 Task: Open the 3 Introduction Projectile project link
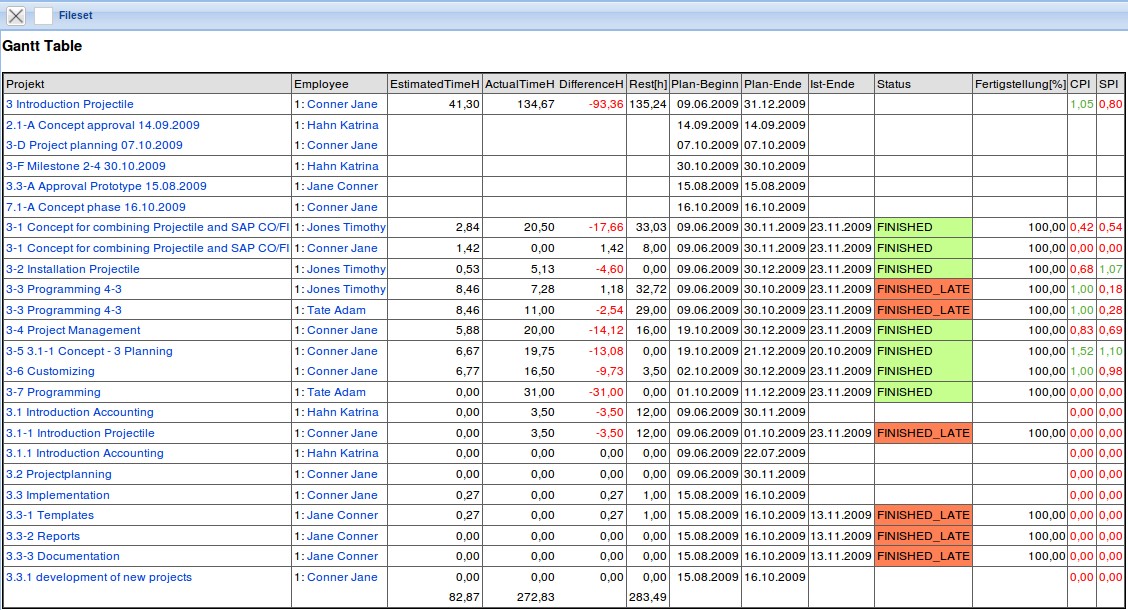(x=70, y=104)
